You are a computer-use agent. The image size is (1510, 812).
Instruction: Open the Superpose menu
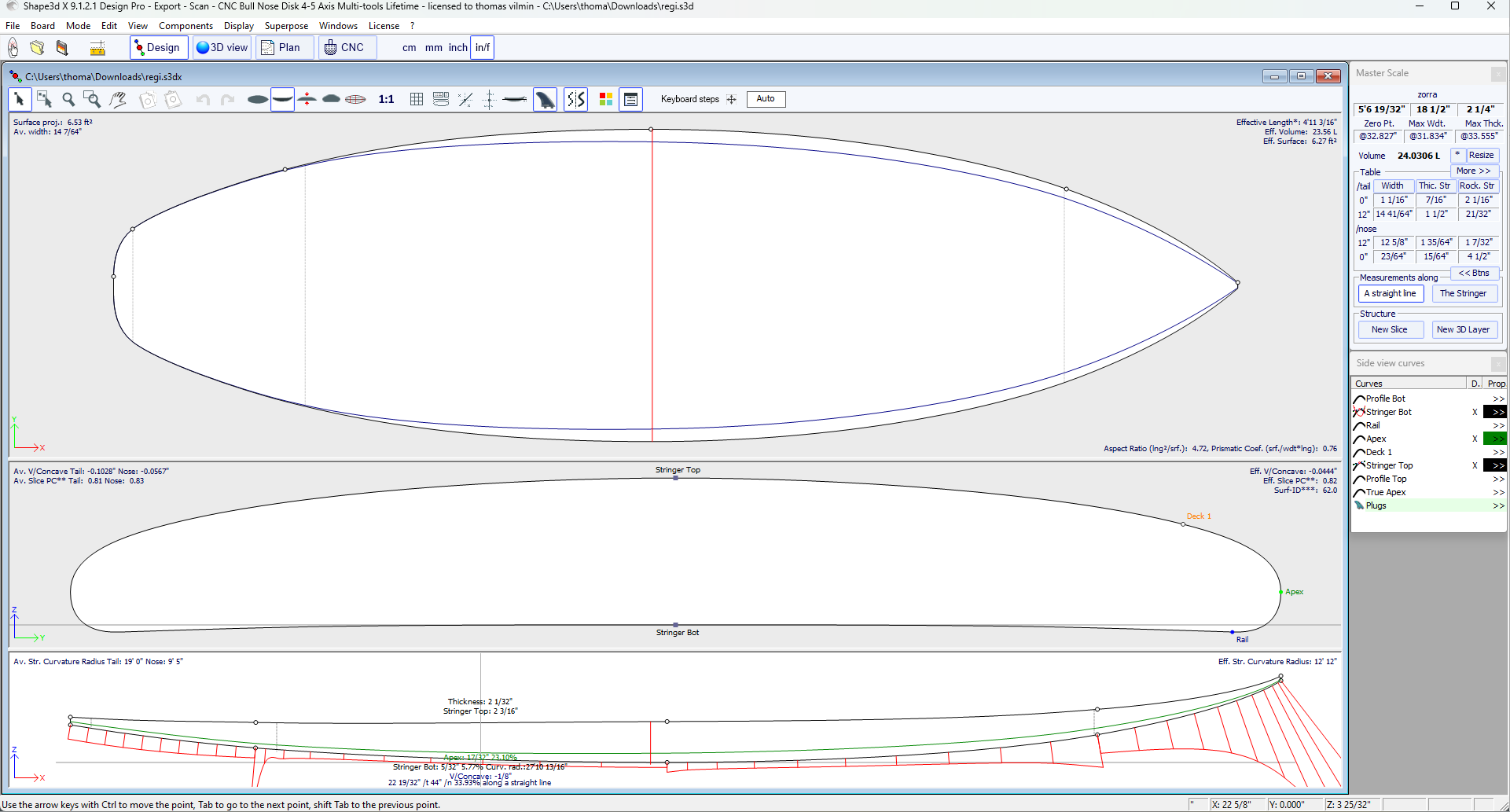pos(286,26)
